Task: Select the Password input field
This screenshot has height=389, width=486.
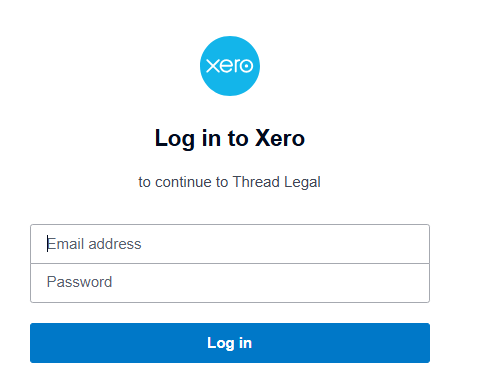Action: click(230, 283)
